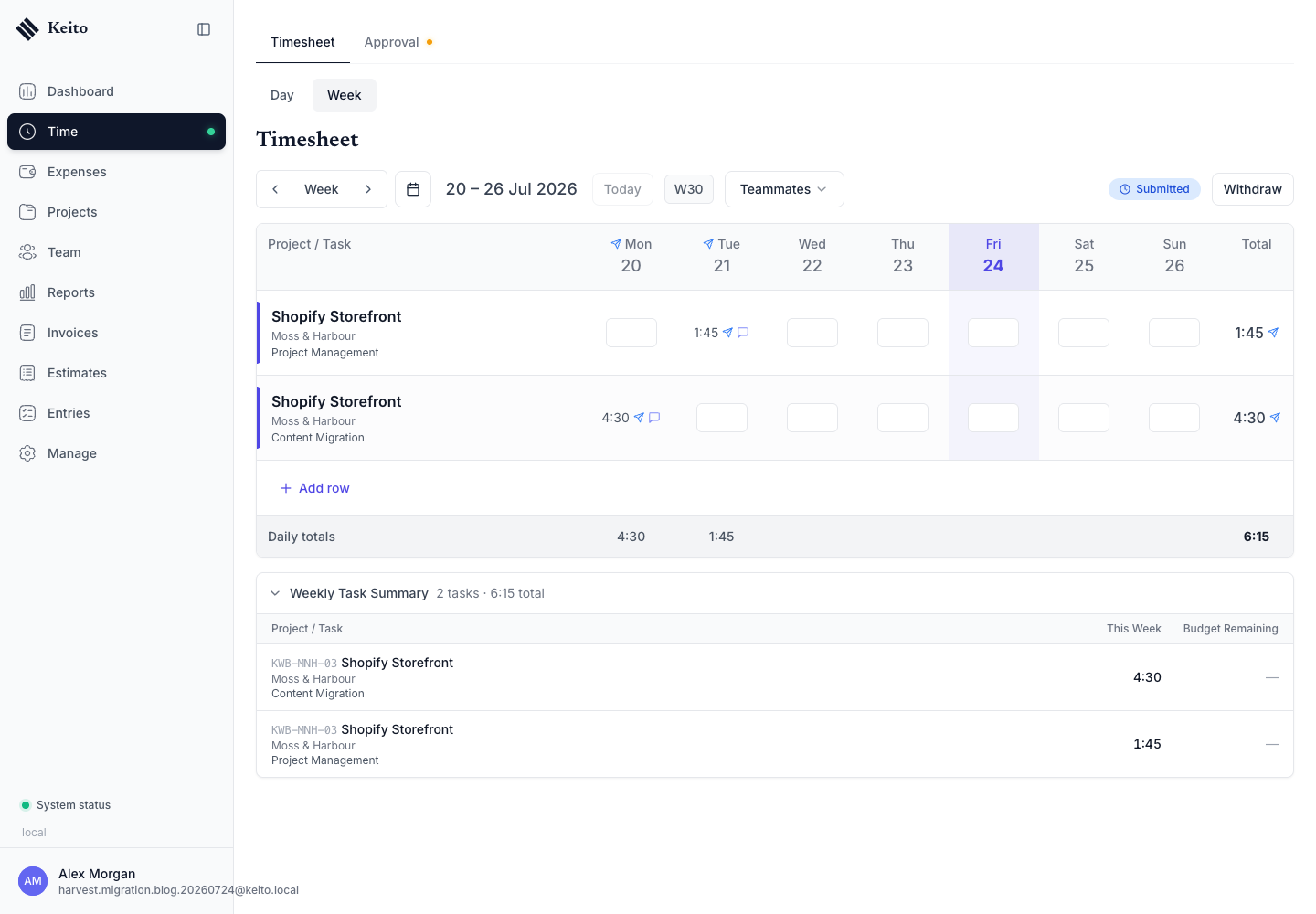Click the 6:15 grand total
This screenshot has width=1316, height=914.
click(x=1257, y=537)
